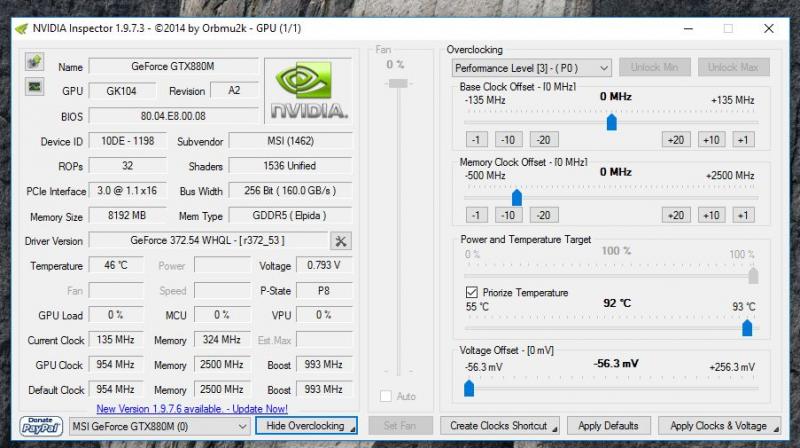Enable the Auto fan checkbox
This screenshot has height=448, width=800.
pyautogui.click(x=386, y=396)
